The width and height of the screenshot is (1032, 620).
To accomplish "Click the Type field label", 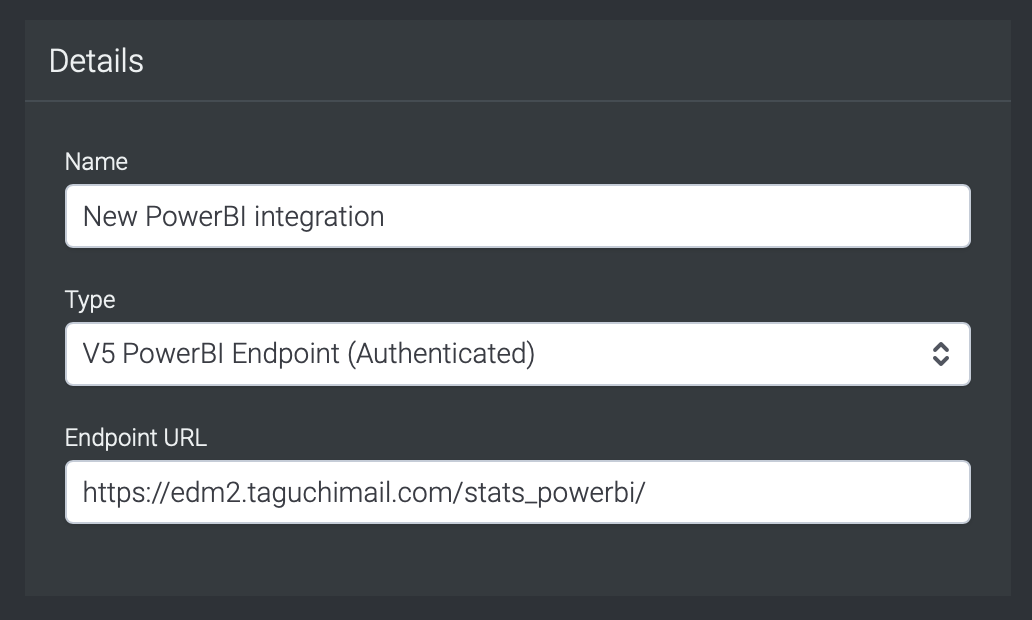I will [90, 299].
